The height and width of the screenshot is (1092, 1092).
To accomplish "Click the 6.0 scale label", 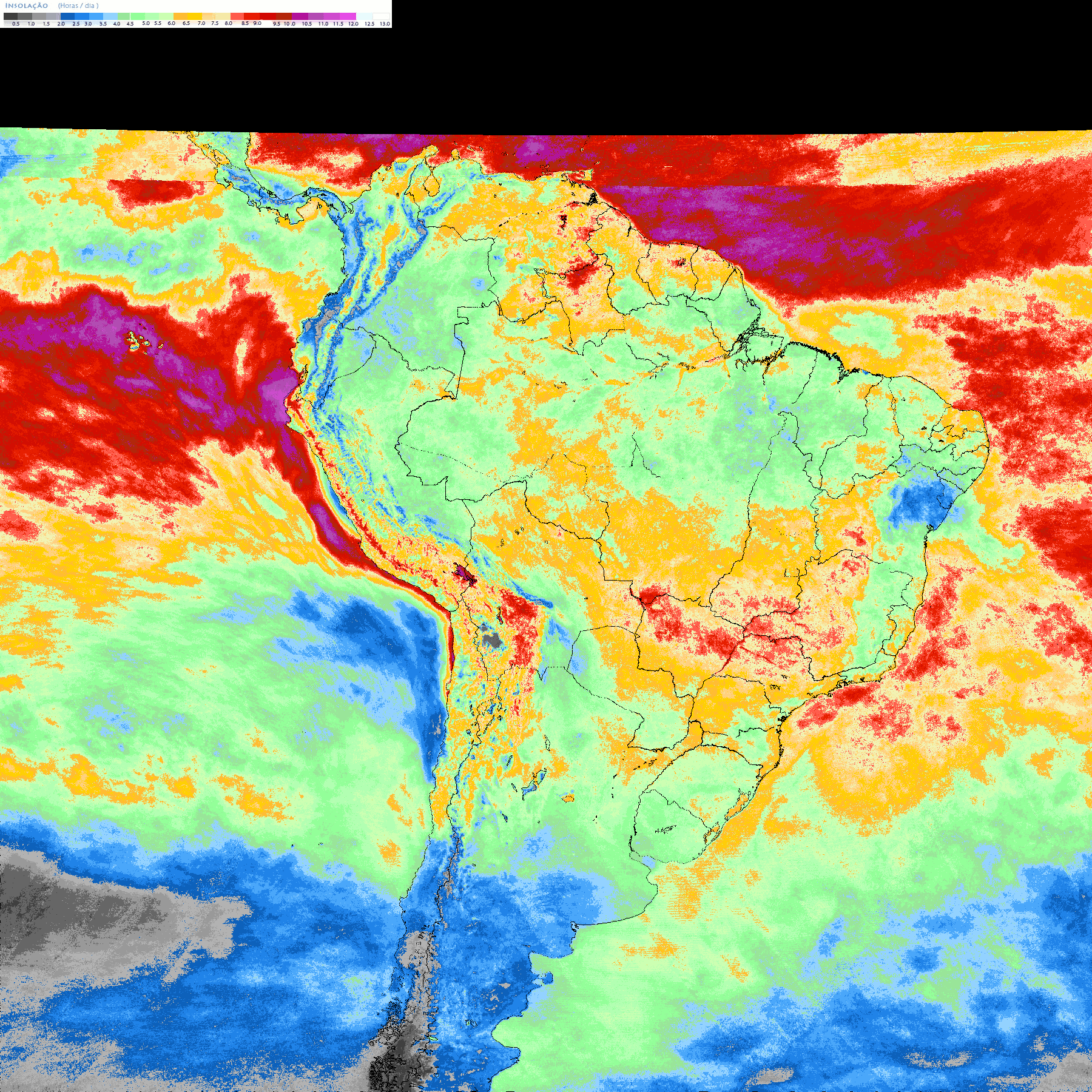I will pyautogui.click(x=171, y=23).
